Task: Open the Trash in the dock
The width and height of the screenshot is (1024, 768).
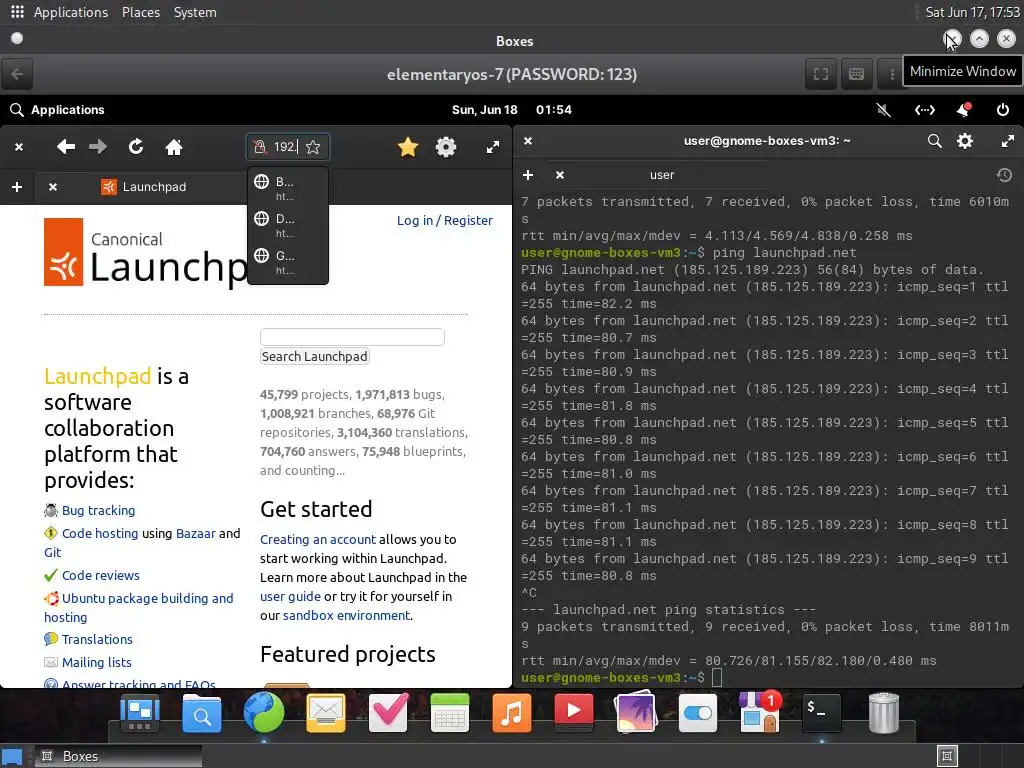Action: [884, 712]
